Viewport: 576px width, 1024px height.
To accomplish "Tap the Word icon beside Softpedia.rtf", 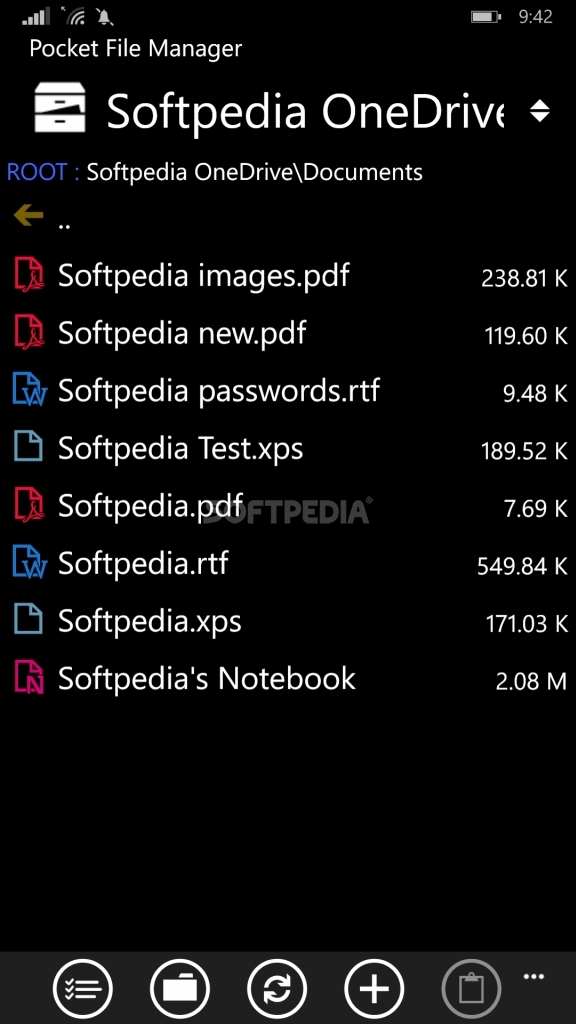I will click(29, 563).
